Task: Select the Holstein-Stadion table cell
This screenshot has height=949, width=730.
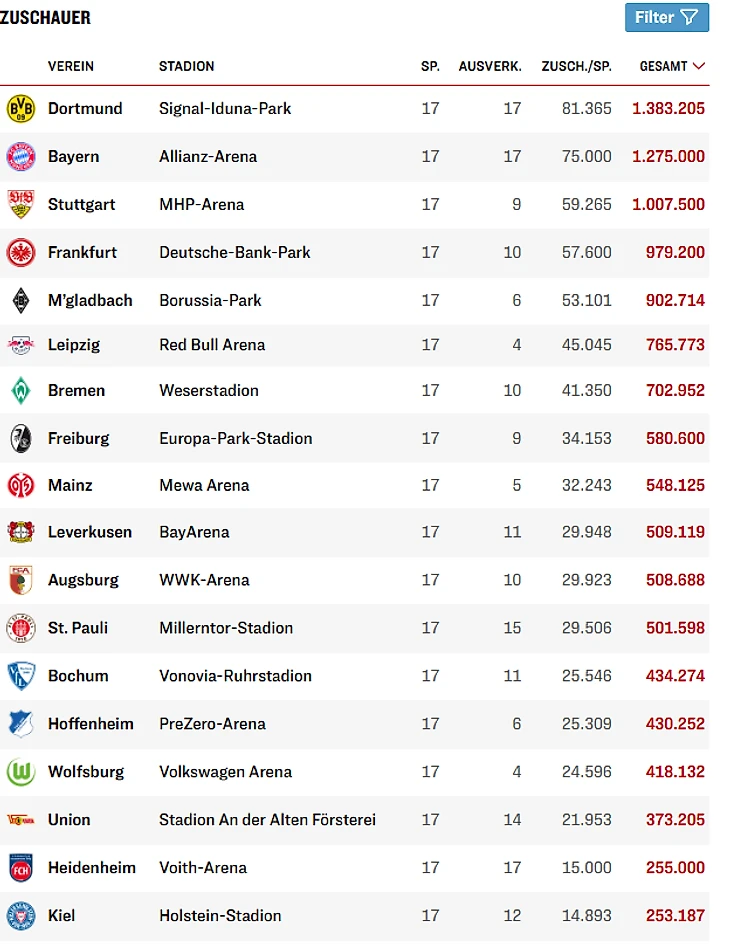Action: pyautogui.click(x=220, y=915)
